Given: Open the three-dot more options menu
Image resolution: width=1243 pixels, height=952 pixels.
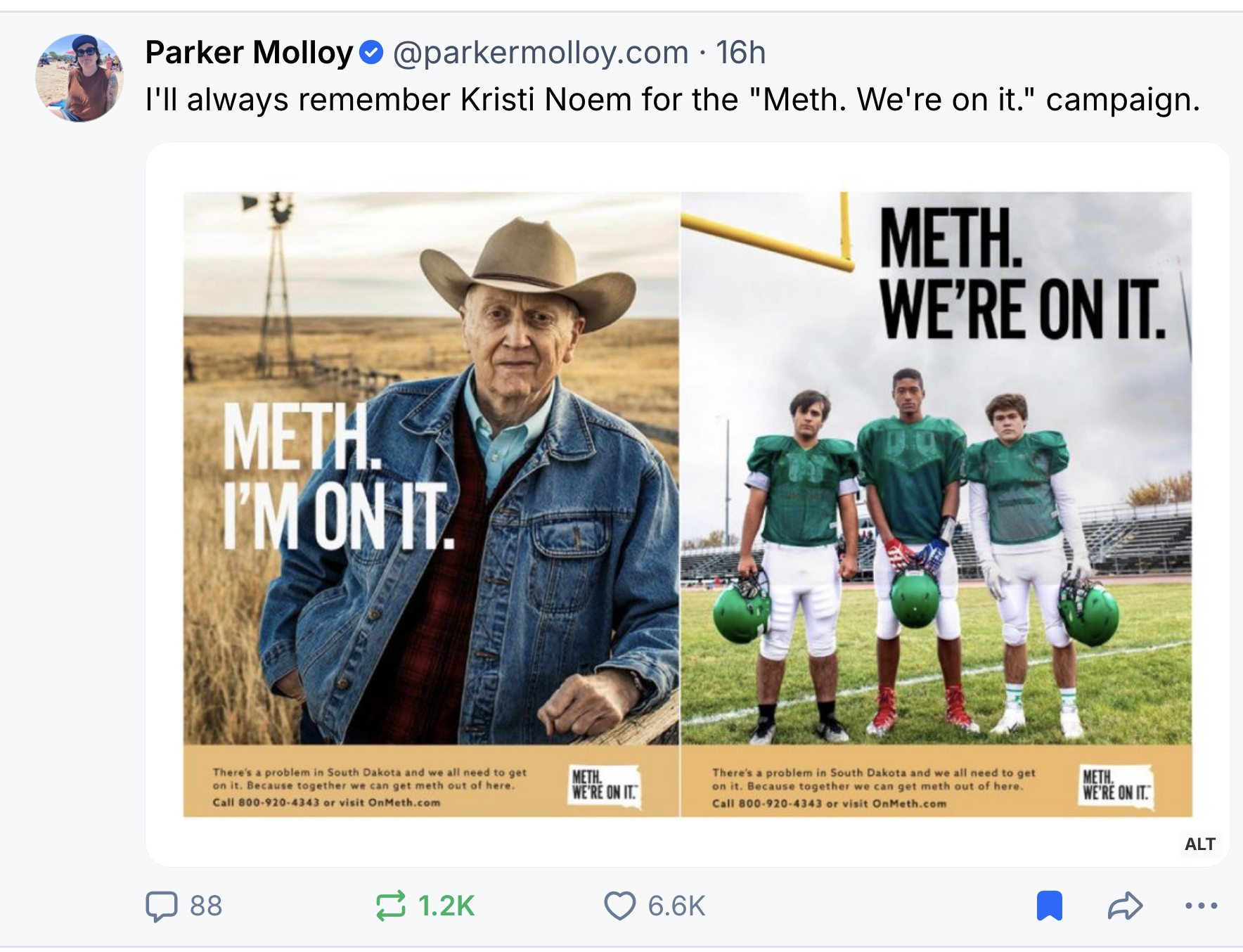Looking at the screenshot, I should pyautogui.click(x=1201, y=906).
